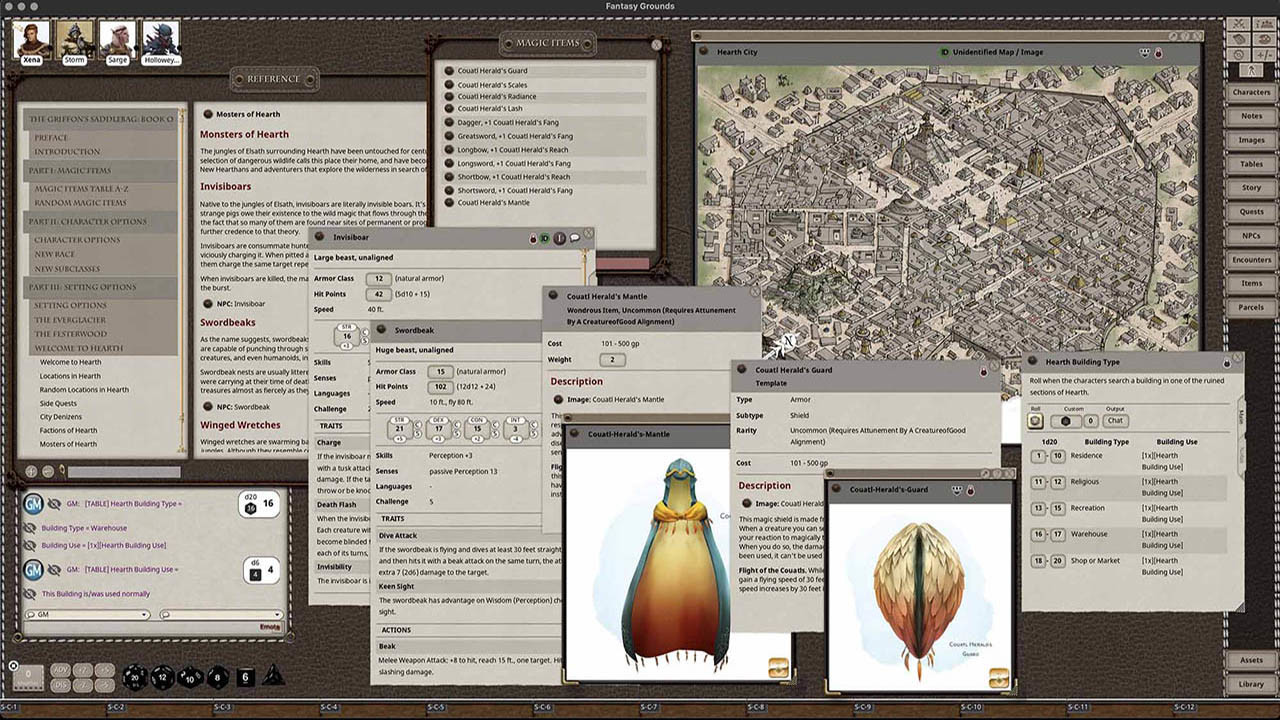Screen dimensions: 1280x720
Task: Click the Emote button in the chat window
Action: (269, 627)
